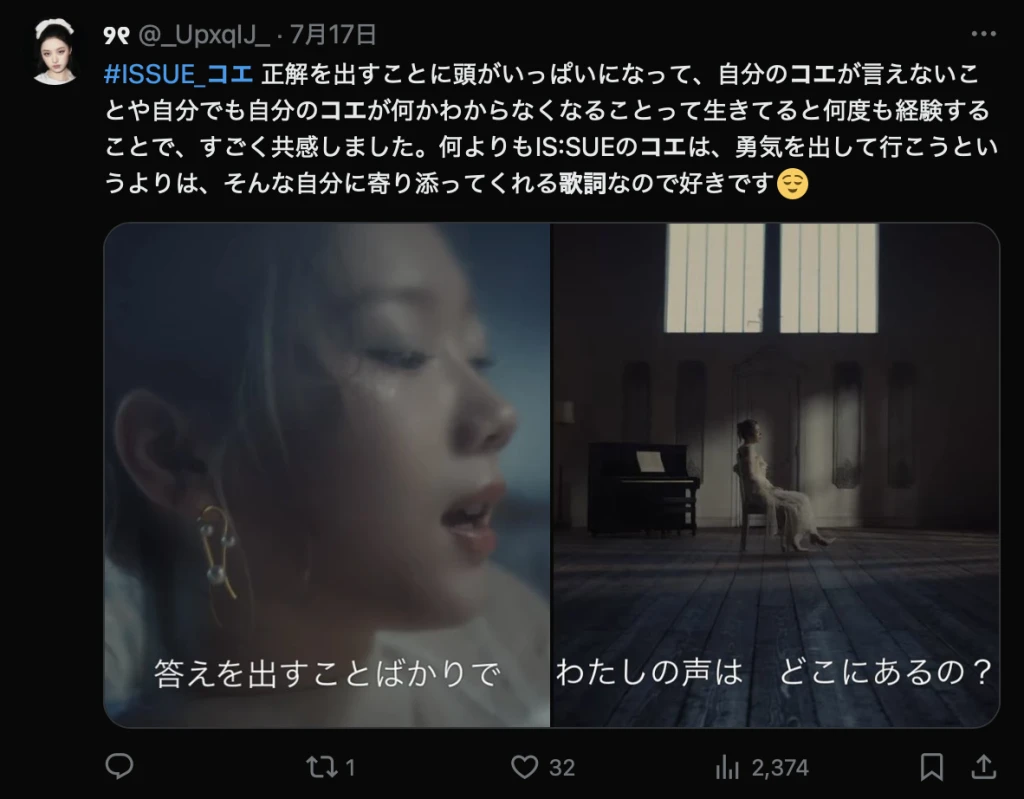Repost the tweet with the retweet arrows icon

click(x=321, y=766)
